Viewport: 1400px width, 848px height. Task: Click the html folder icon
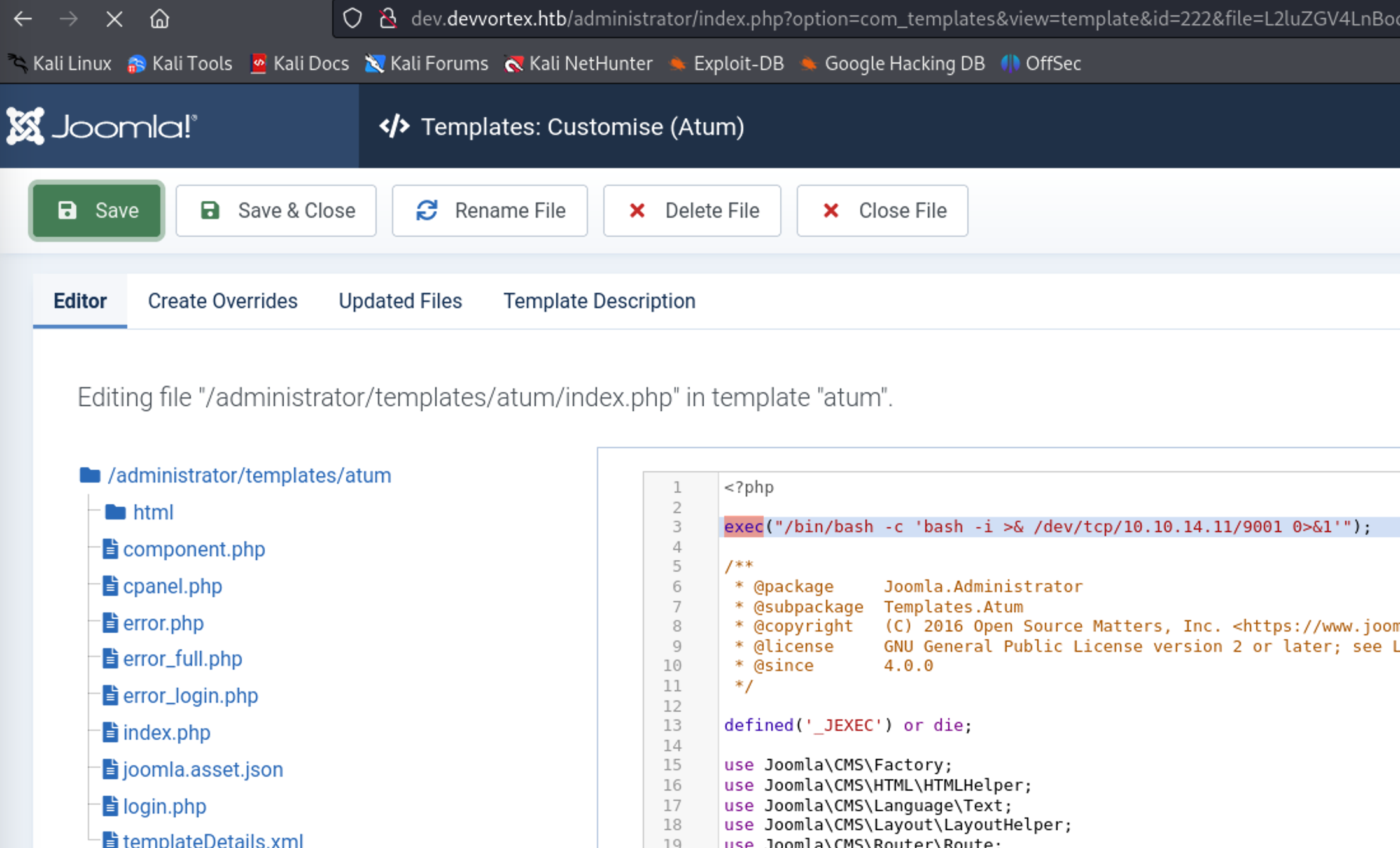115,512
